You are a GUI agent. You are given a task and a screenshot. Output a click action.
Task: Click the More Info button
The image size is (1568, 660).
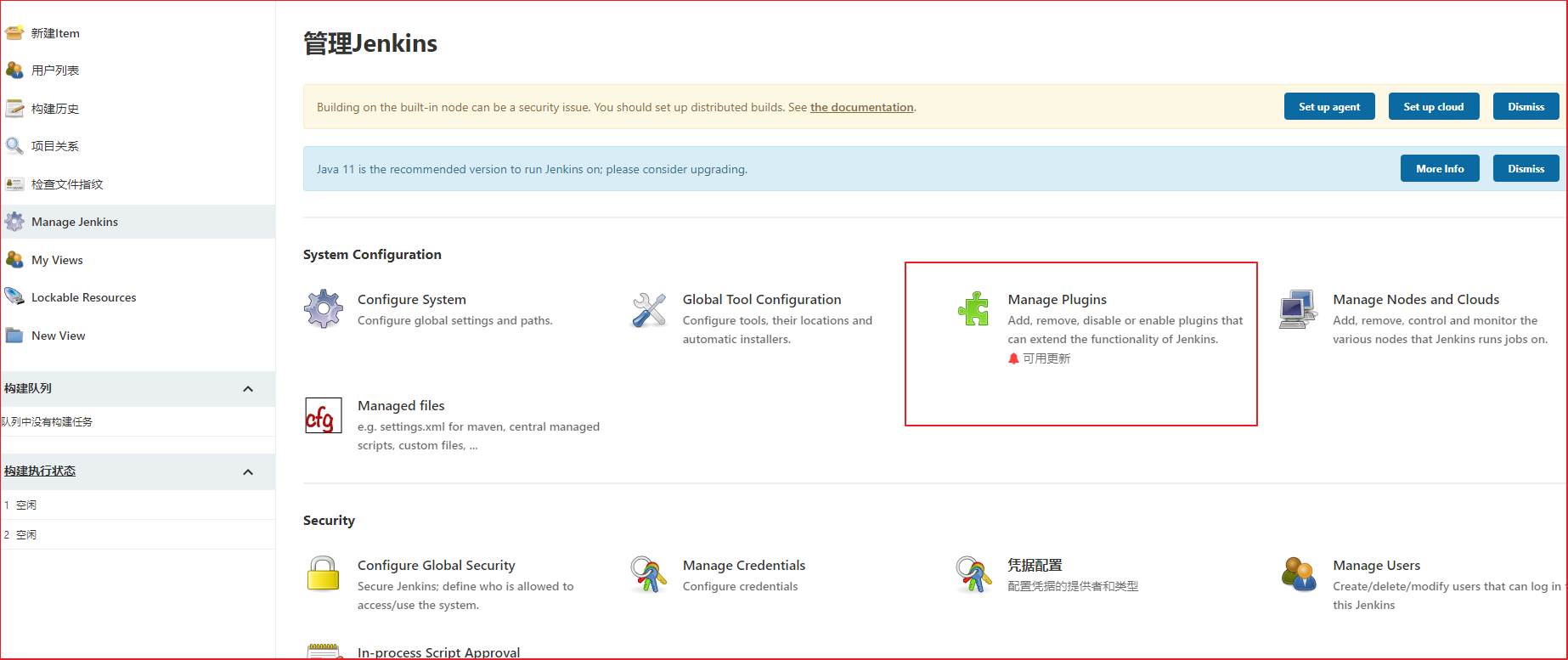pyautogui.click(x=1440, y=168)
